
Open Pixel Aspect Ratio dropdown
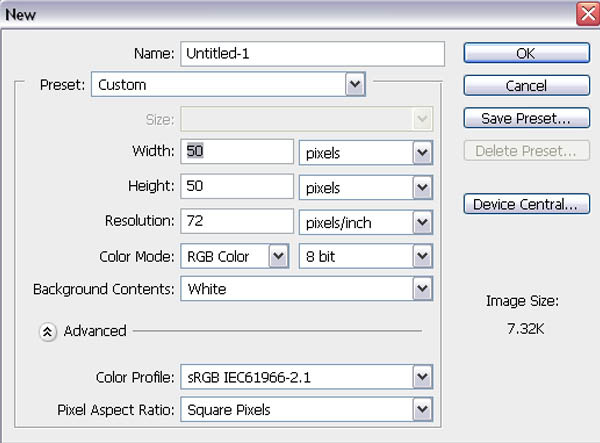422,409
